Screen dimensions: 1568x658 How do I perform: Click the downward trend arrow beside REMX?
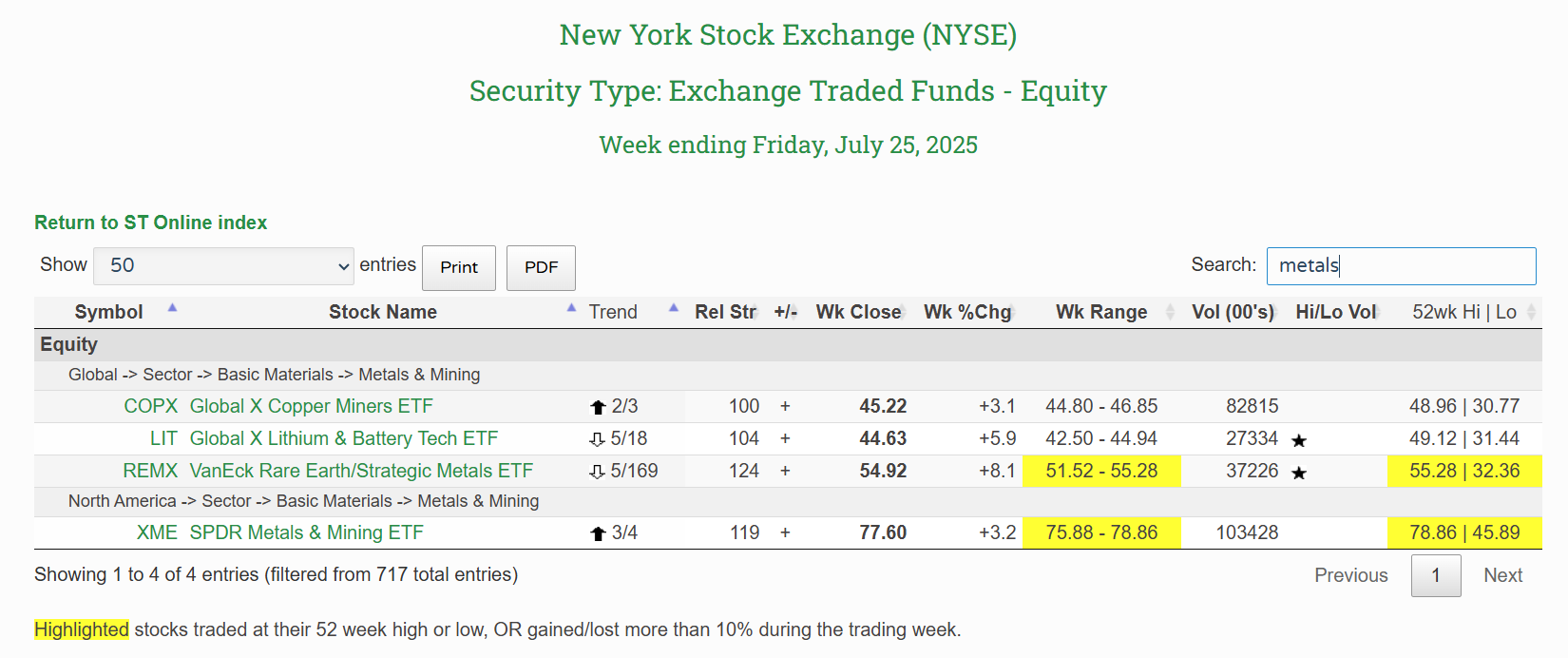click(598, 471)
